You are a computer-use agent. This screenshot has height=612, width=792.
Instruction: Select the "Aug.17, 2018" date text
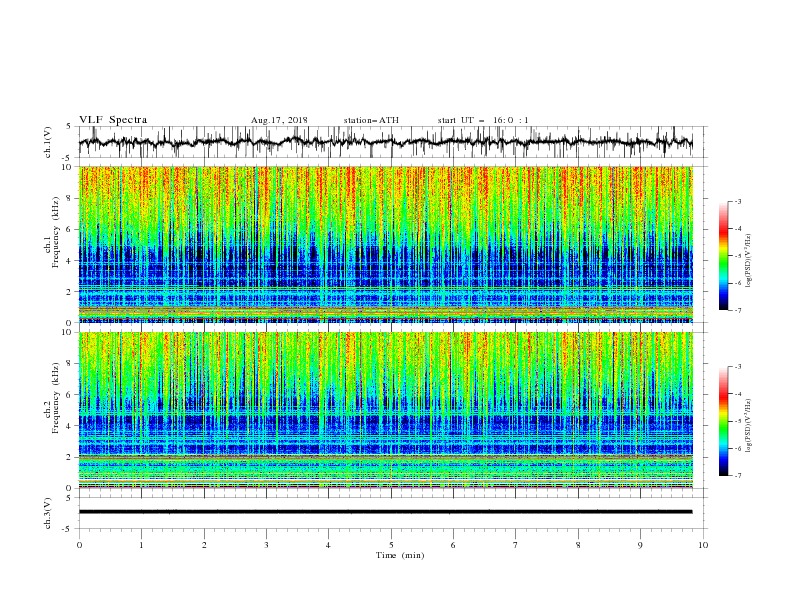(x=279, y=120)
